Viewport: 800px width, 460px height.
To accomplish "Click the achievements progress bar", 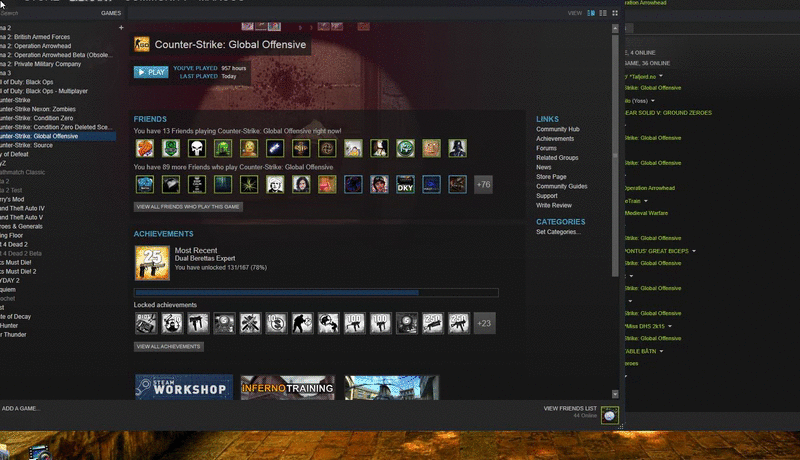I will 316,293.
